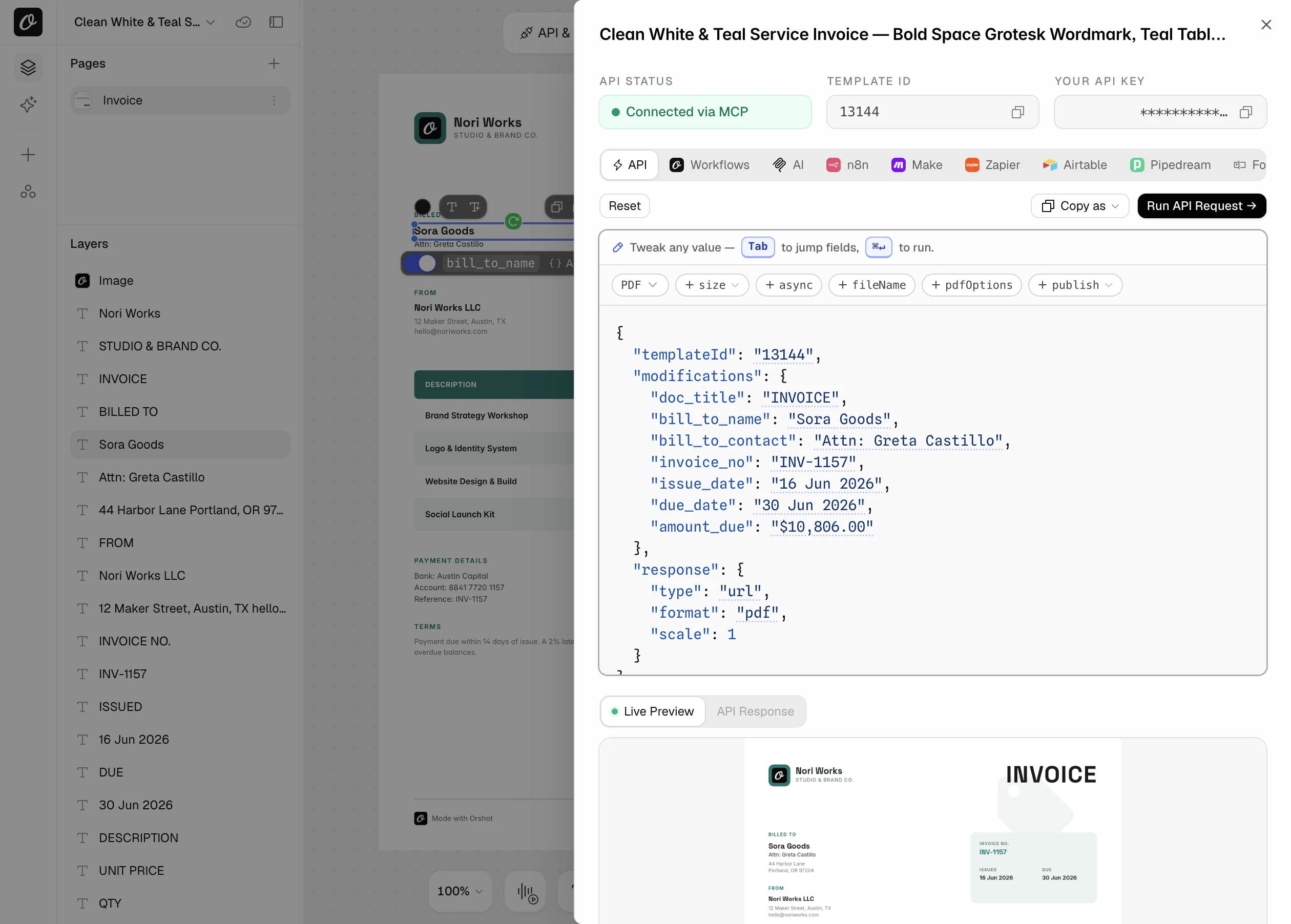This screenshot has height=924, width=1291.
Task: Click the pencil Tweak any value icon
Action: pyautogui.click(x=617, y=247)
